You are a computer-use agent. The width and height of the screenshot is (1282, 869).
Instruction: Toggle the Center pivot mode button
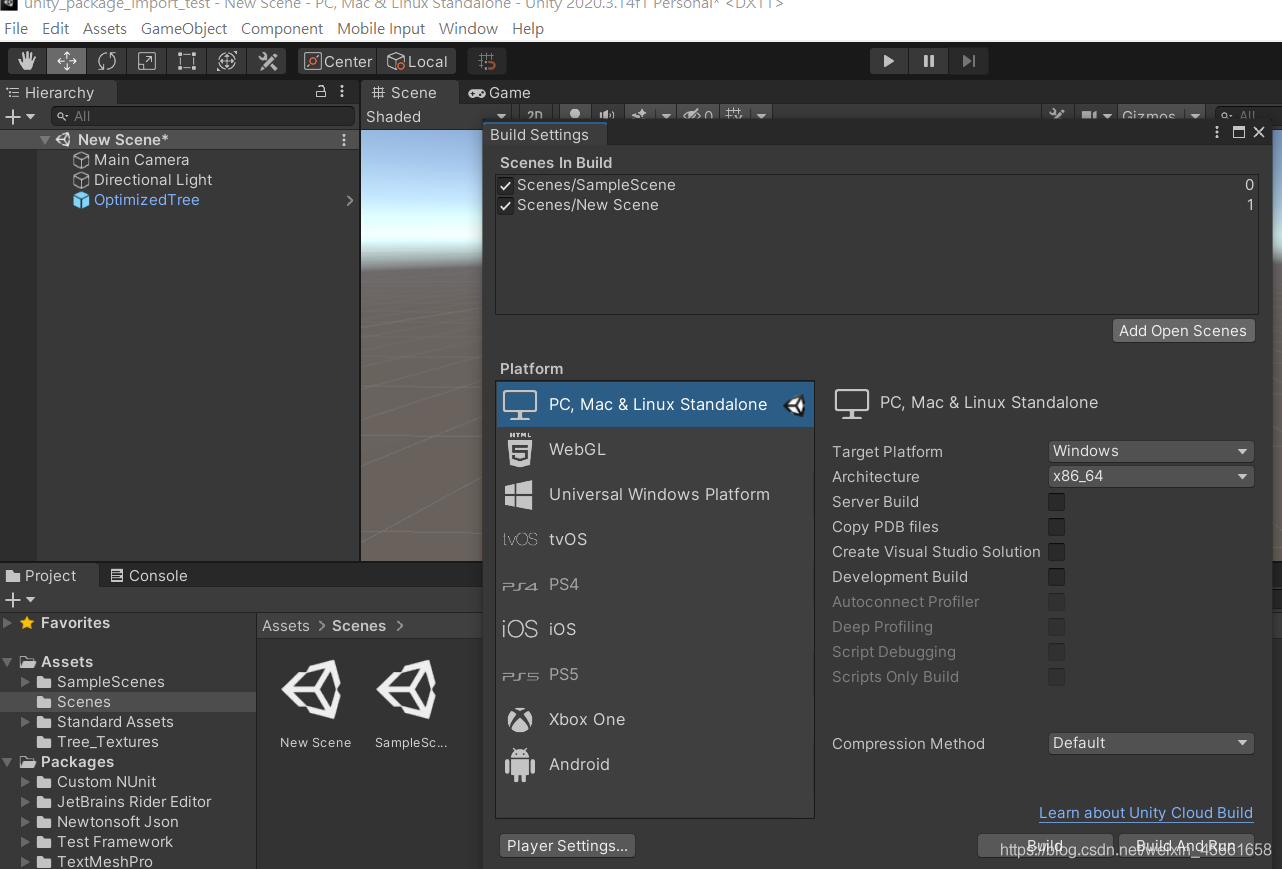click(x=337, y=61)
